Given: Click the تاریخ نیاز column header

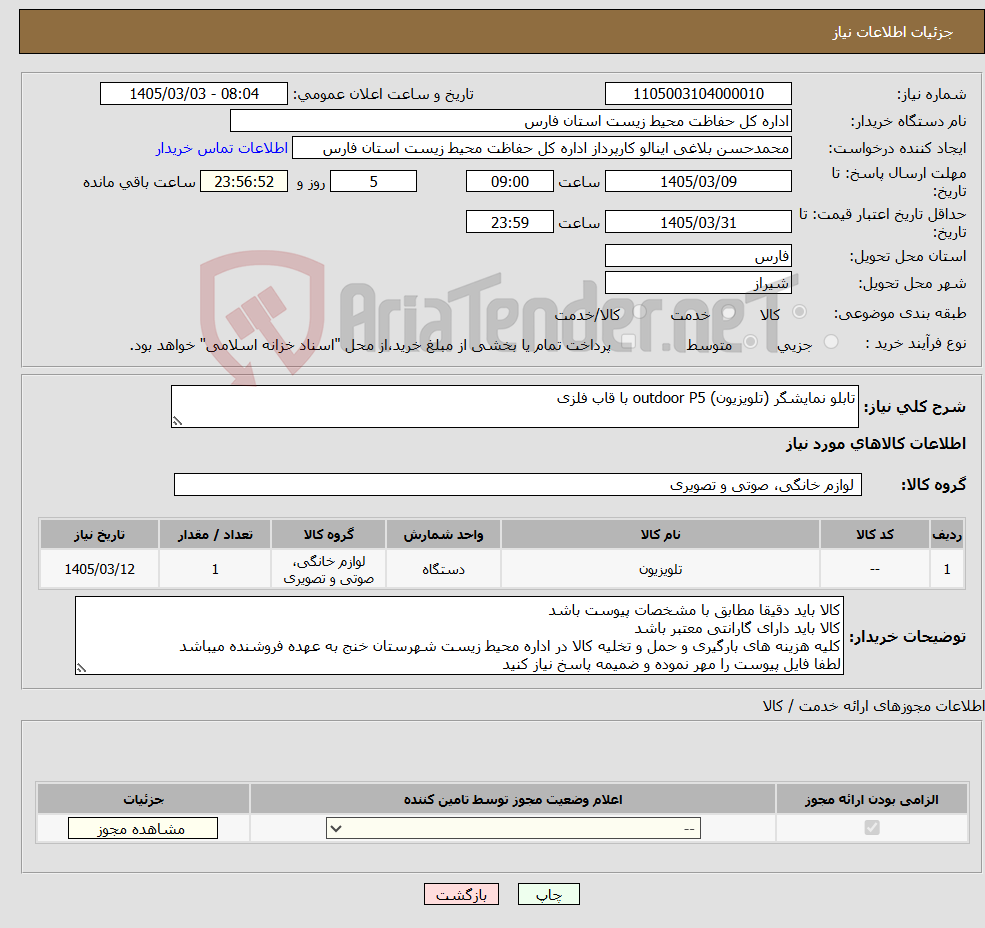Looking at the screenshot, I should 99,535.
